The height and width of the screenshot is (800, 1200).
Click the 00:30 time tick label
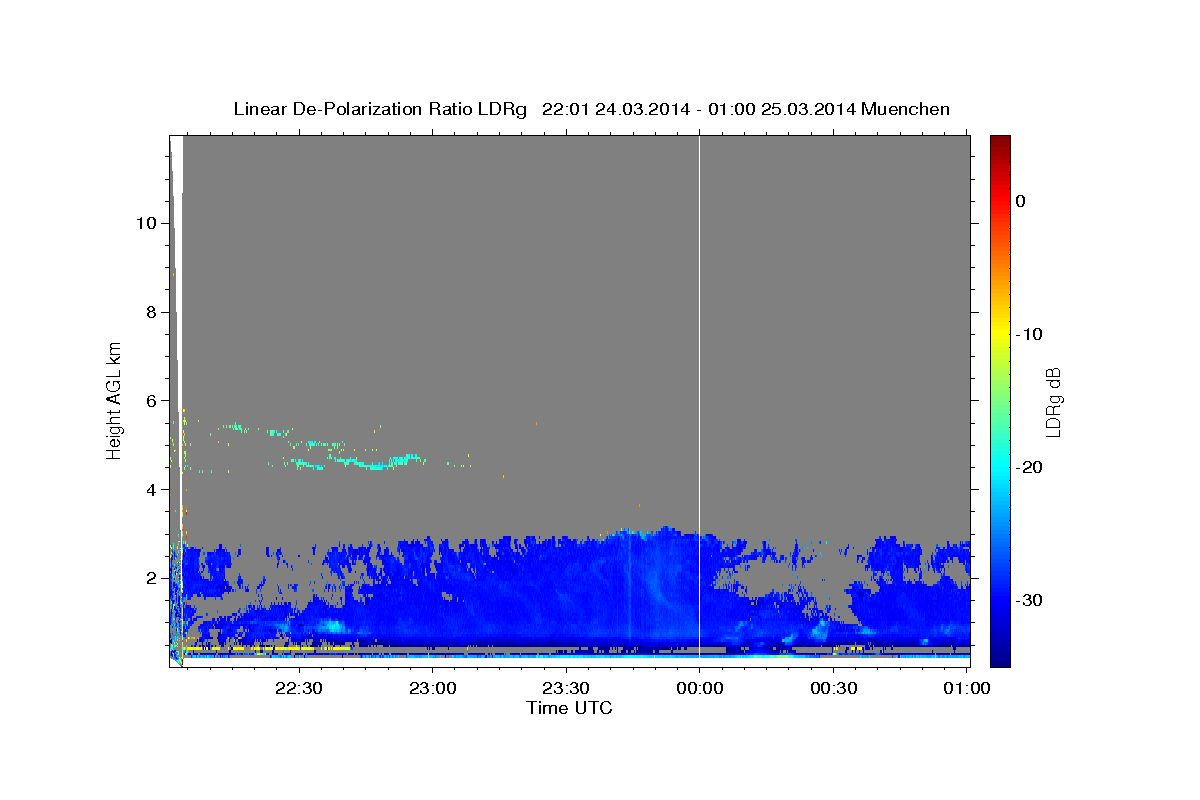pos(833,689)
